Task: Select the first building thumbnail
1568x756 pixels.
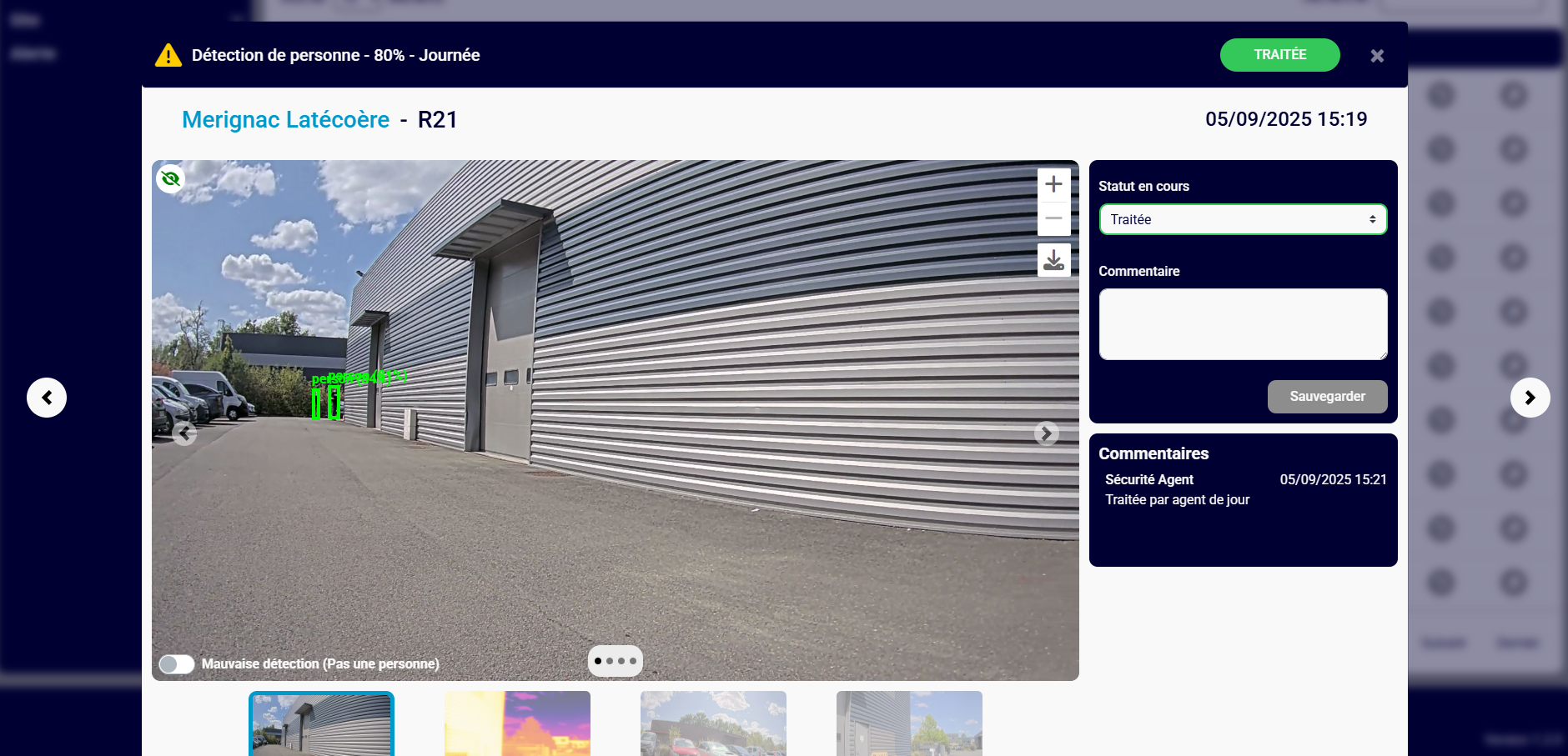Action: (321, 723)
